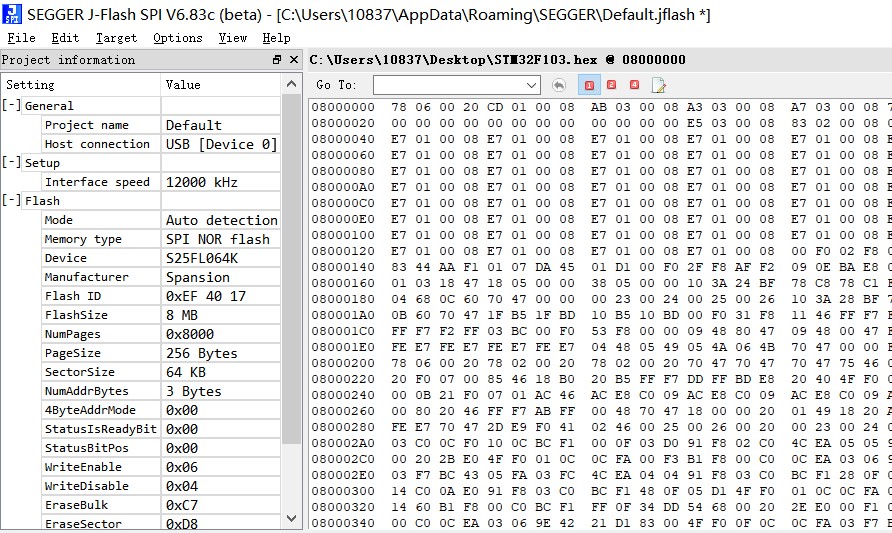892x533 pixels.
Task: Select the 64 KB SectorSize value
Action: (185, 372)
